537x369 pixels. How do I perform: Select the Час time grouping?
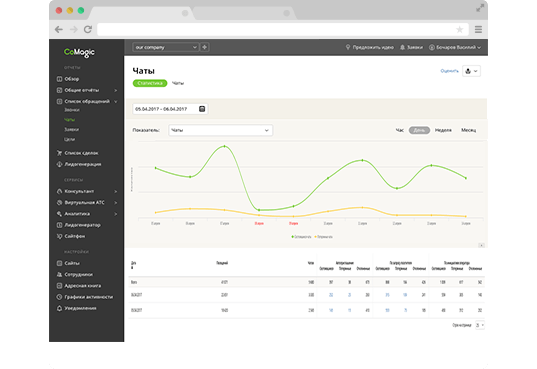(x=400, y=130)
